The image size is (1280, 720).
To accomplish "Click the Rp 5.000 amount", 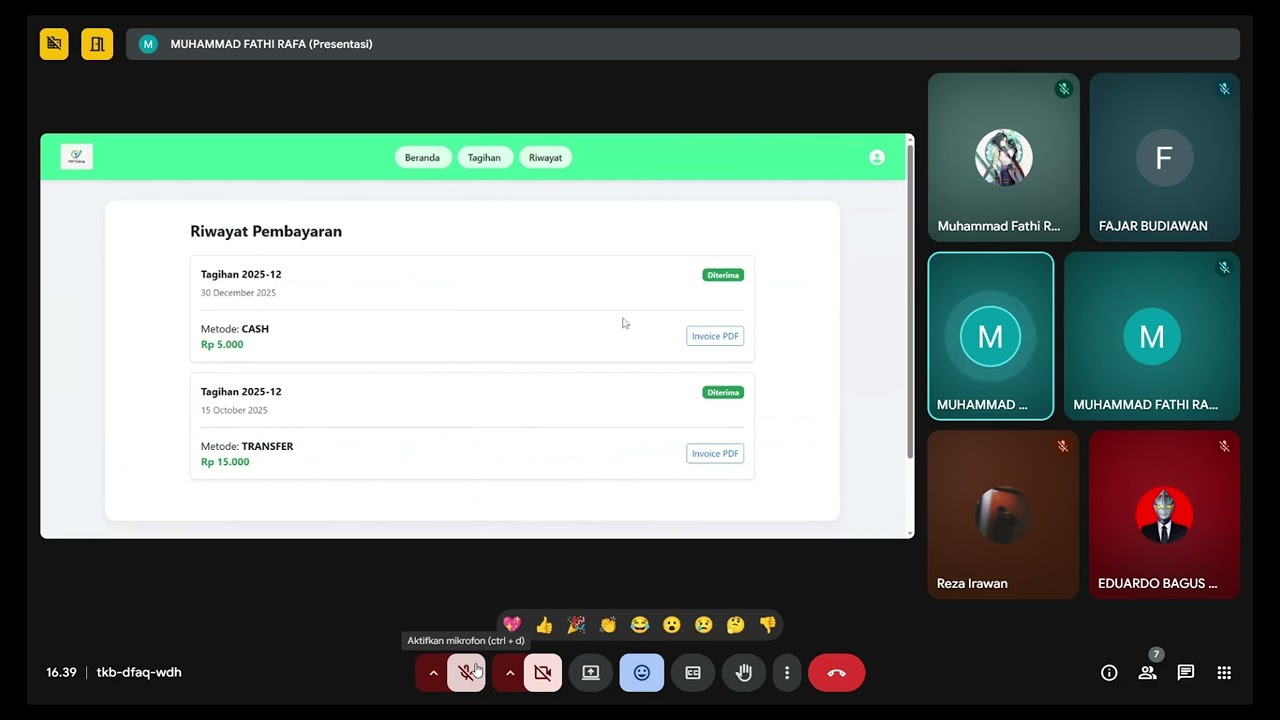I will click(x=222, y=344).
